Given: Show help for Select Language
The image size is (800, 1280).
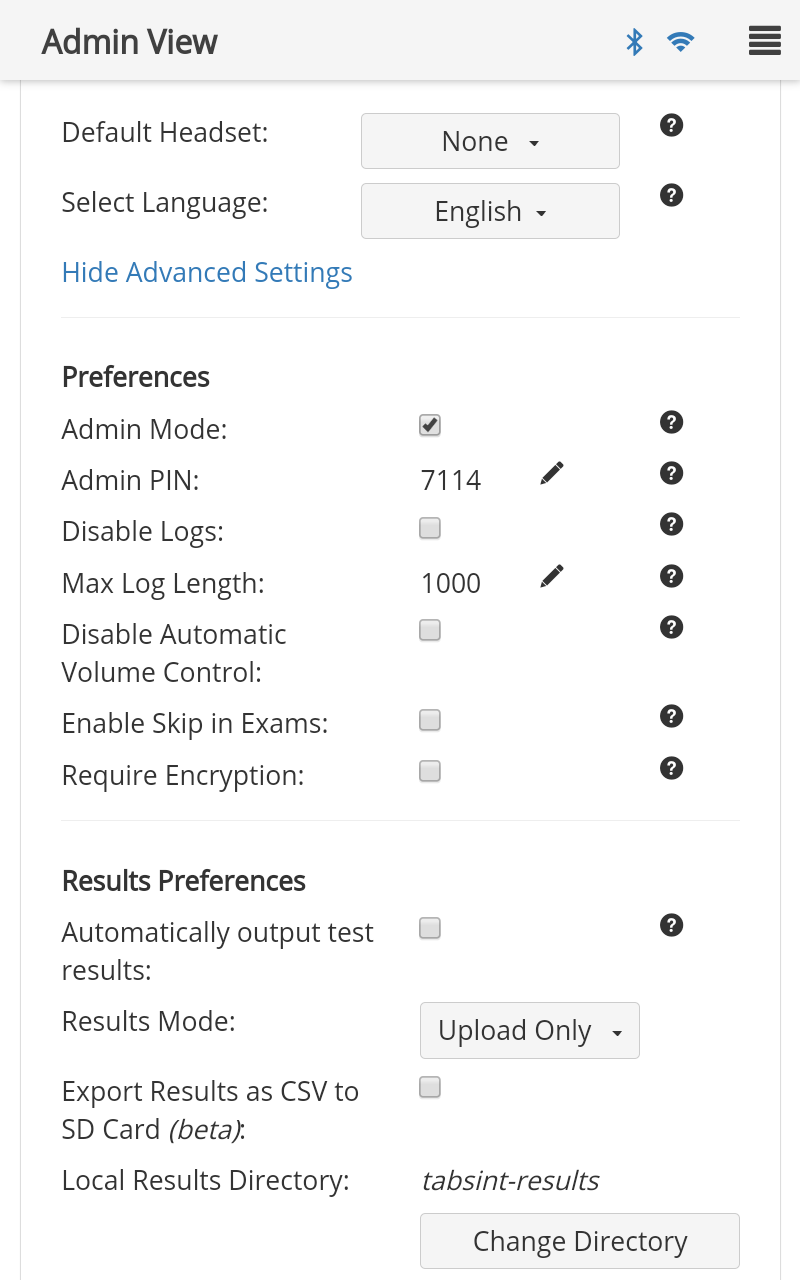Looking at the screenshot, I should [x=672, y=195].
